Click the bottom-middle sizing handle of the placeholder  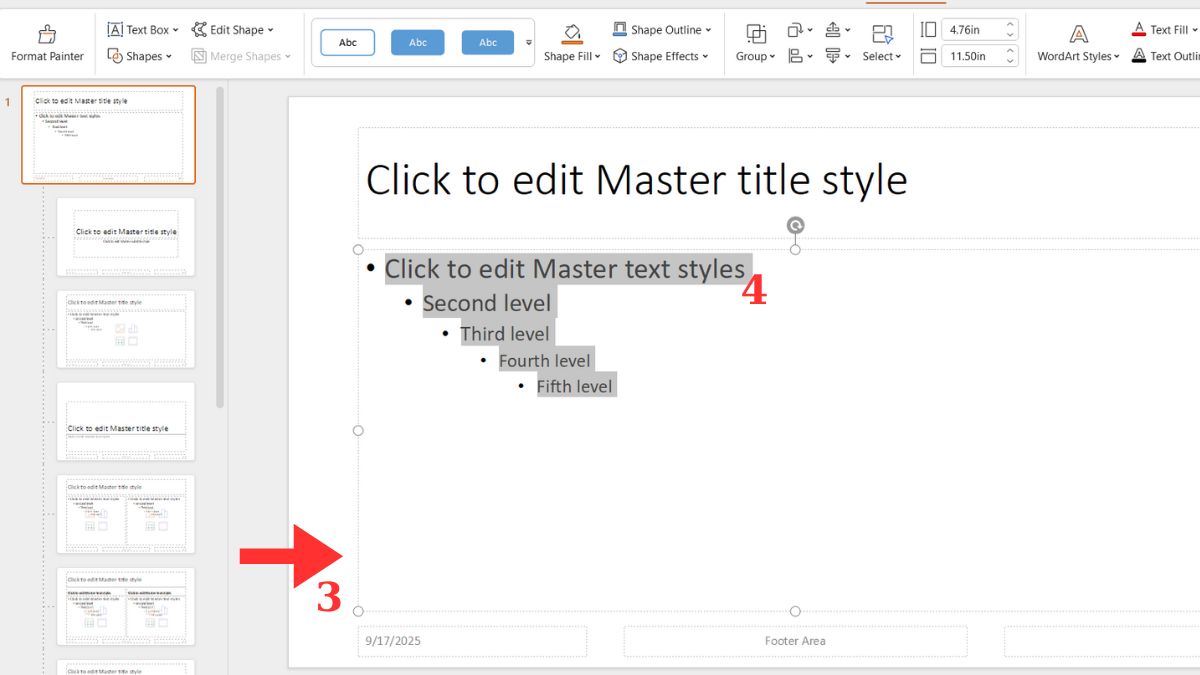795,611
